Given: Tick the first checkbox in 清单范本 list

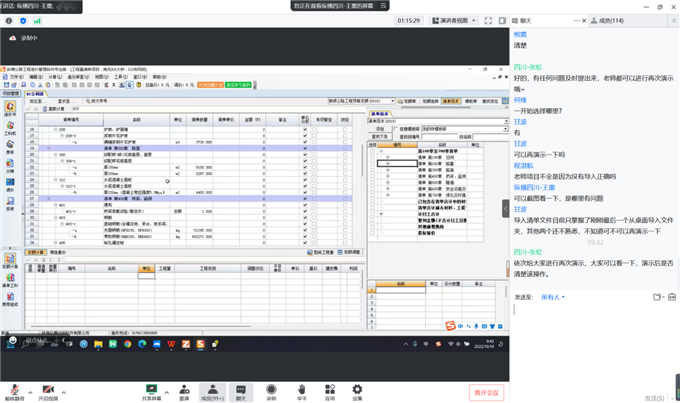Looking at the screenshot, I should point(374,151).
